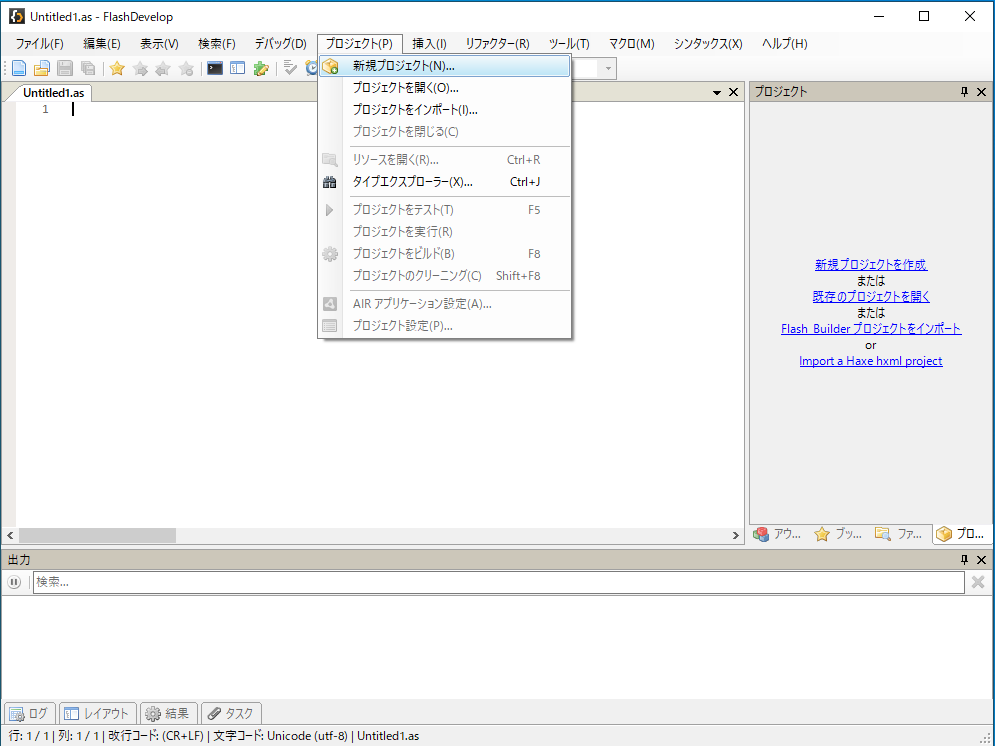Toggle bookmark with the gold star icon
This screenshot has height=746, width=995.
(117, 68)
